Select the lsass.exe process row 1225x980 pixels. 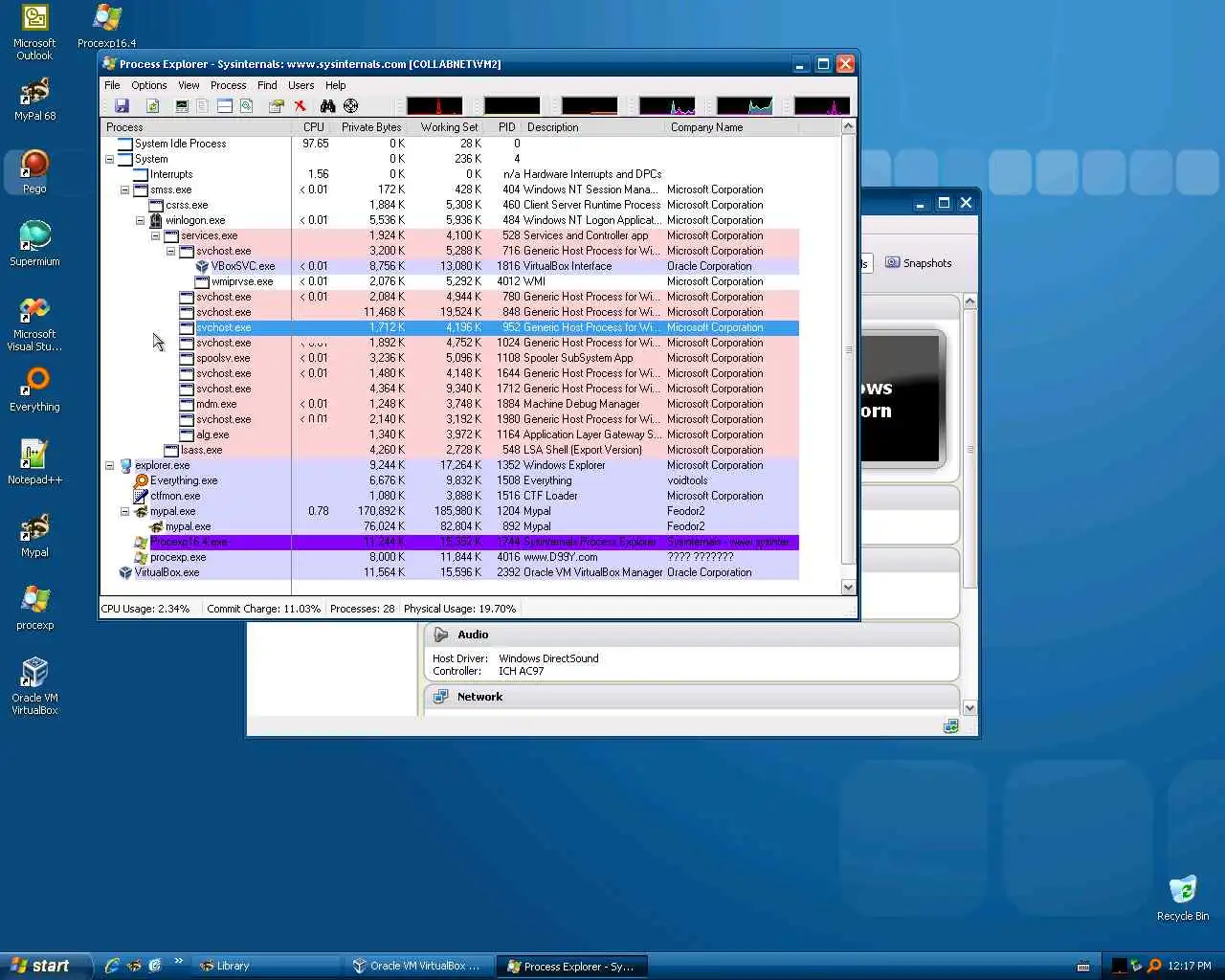[450, 450]
